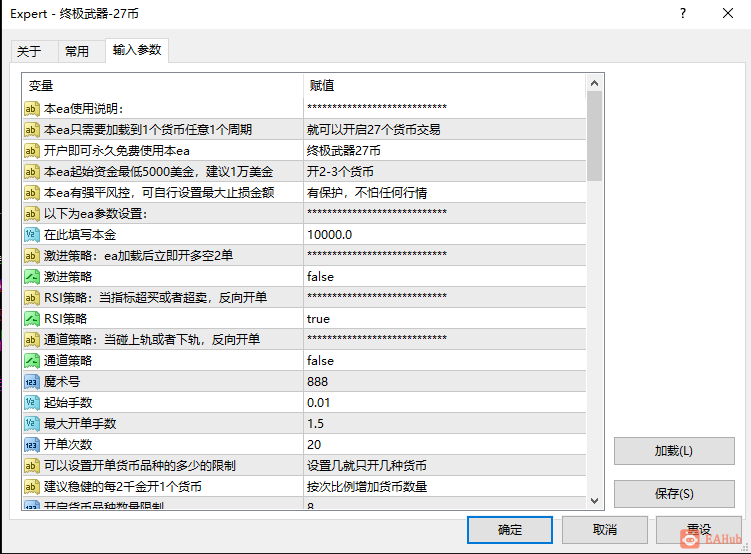This screenshot has height=554, width=751.
Task: Click the scroll down arrow of parameter list
Action: [x=594, y=501]
